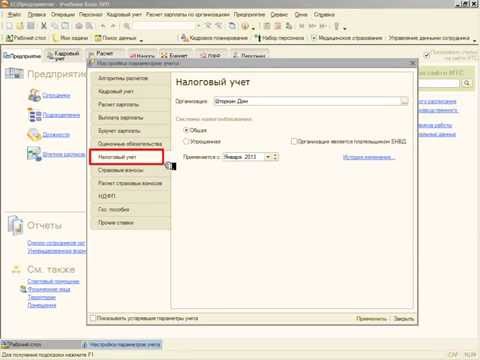Open Поиск данных from the toolbar
480x360 pixels.
pyautogui.click(x=116, y=38)
